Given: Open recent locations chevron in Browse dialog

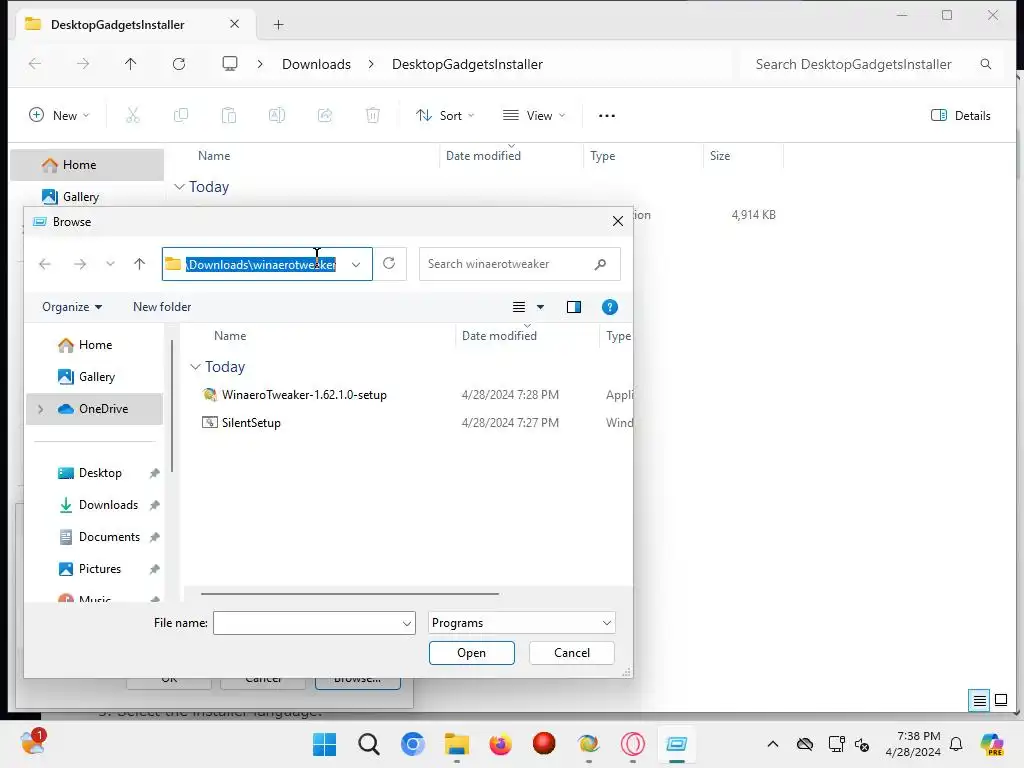Looking at the screenshot, I should pos(110,264).
